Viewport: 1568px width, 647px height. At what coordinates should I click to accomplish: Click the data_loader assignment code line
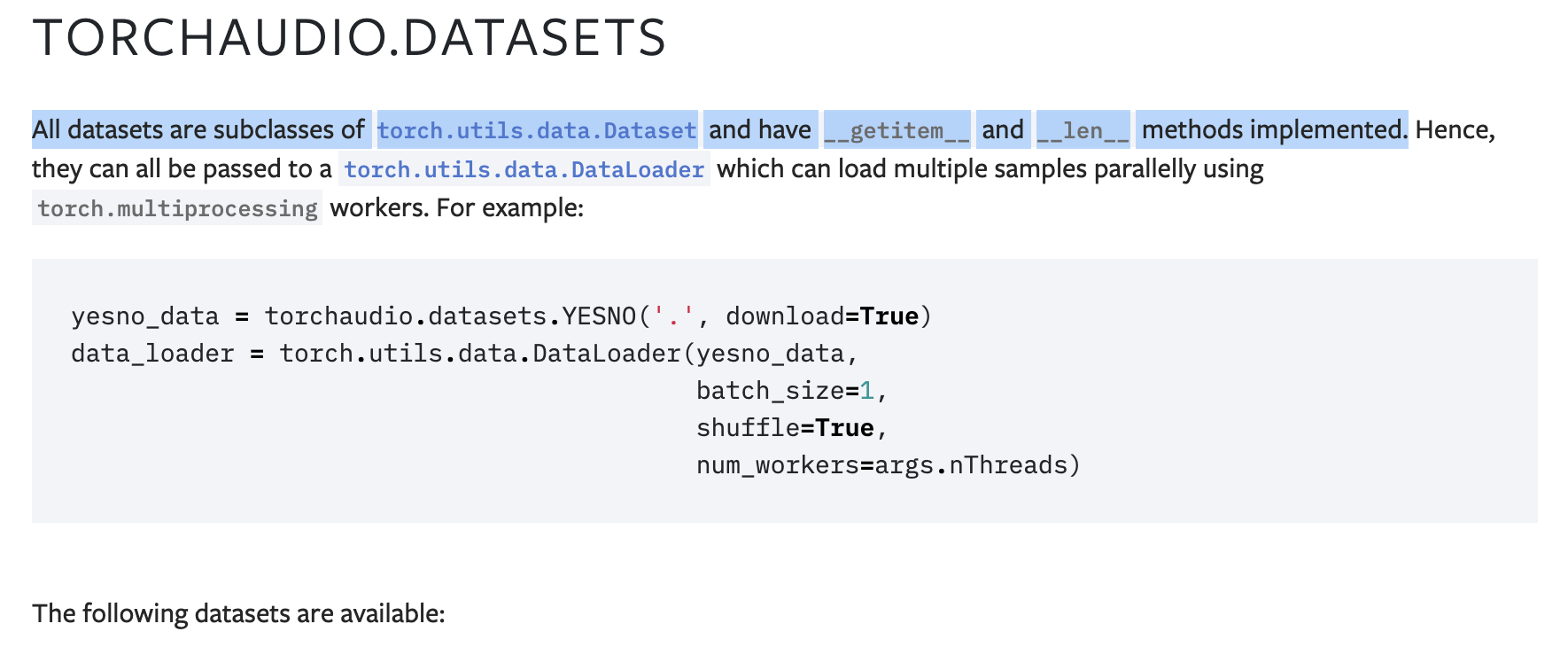[x=465, y=354]
